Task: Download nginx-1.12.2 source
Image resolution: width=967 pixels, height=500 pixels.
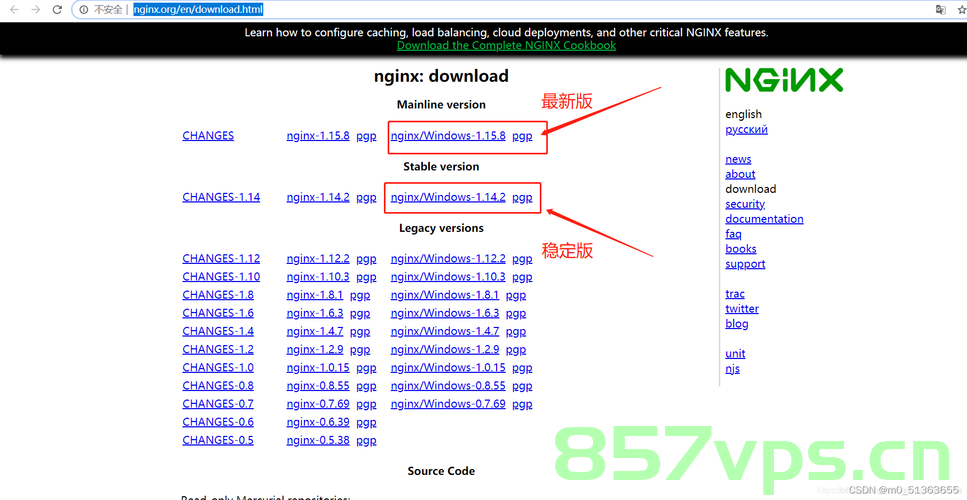Action: 318,258
